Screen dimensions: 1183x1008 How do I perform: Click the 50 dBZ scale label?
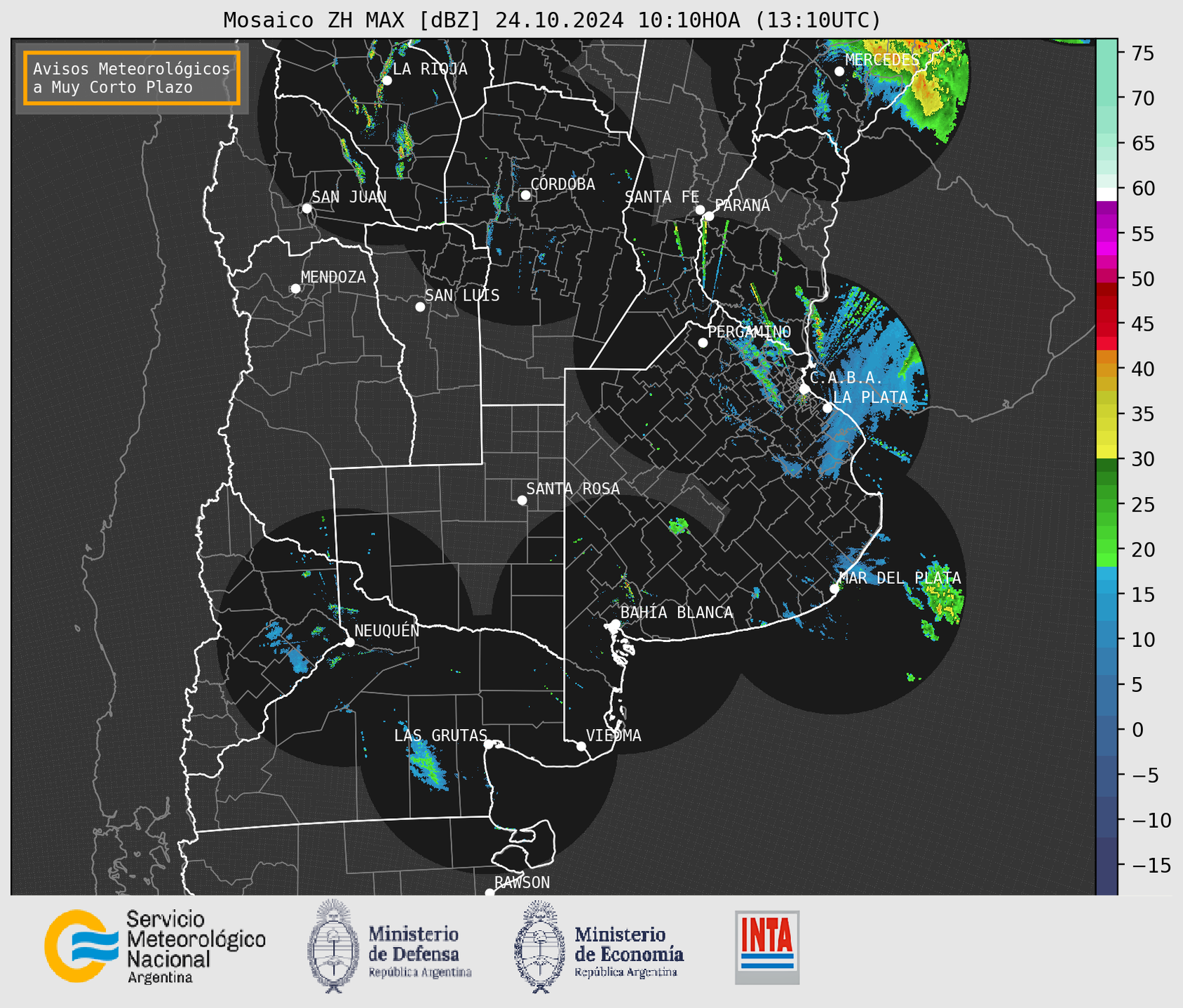[1143, 279]
